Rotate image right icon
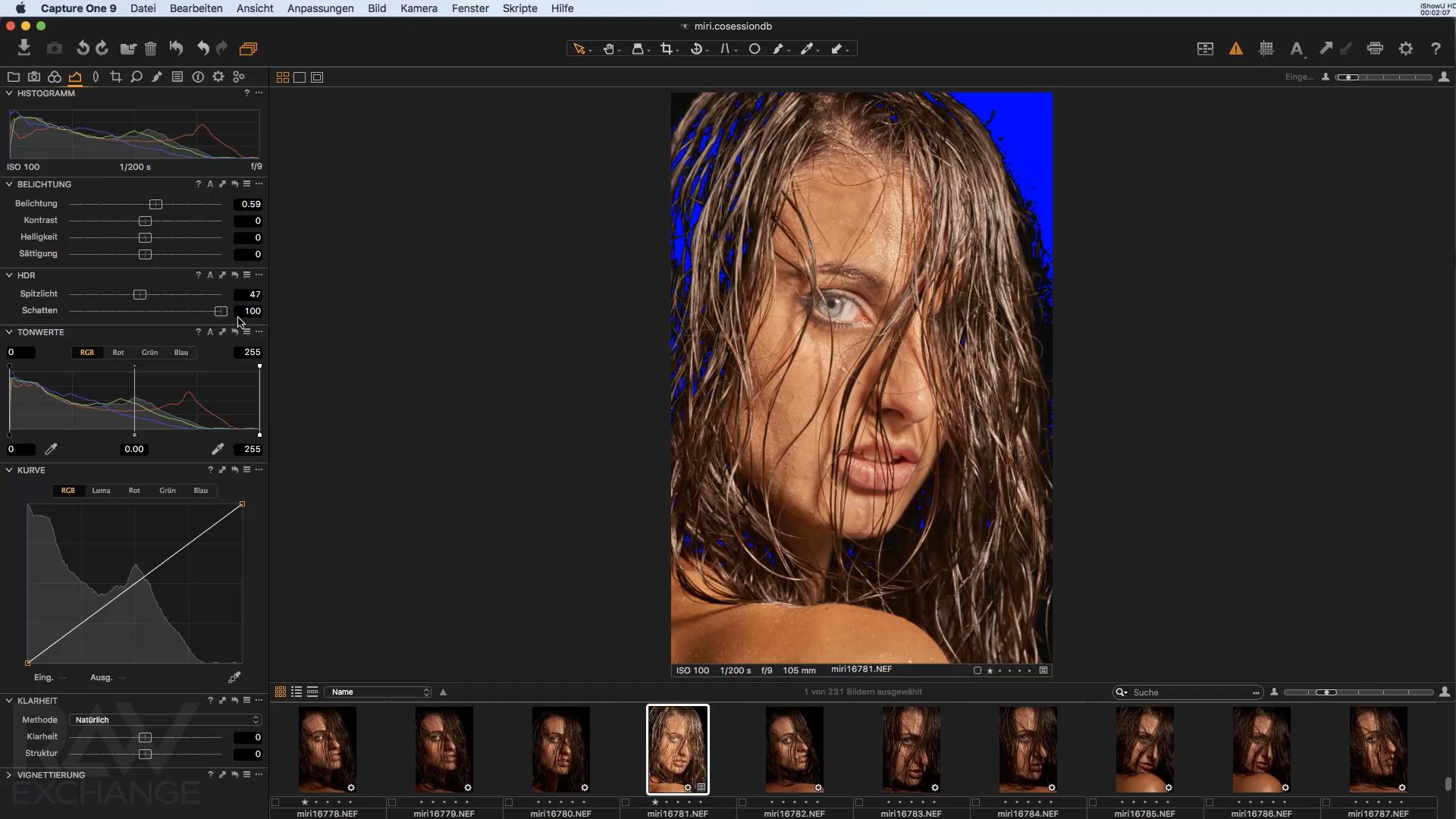Viewport: 1456px width, 819px height. [x=102, y=49]
